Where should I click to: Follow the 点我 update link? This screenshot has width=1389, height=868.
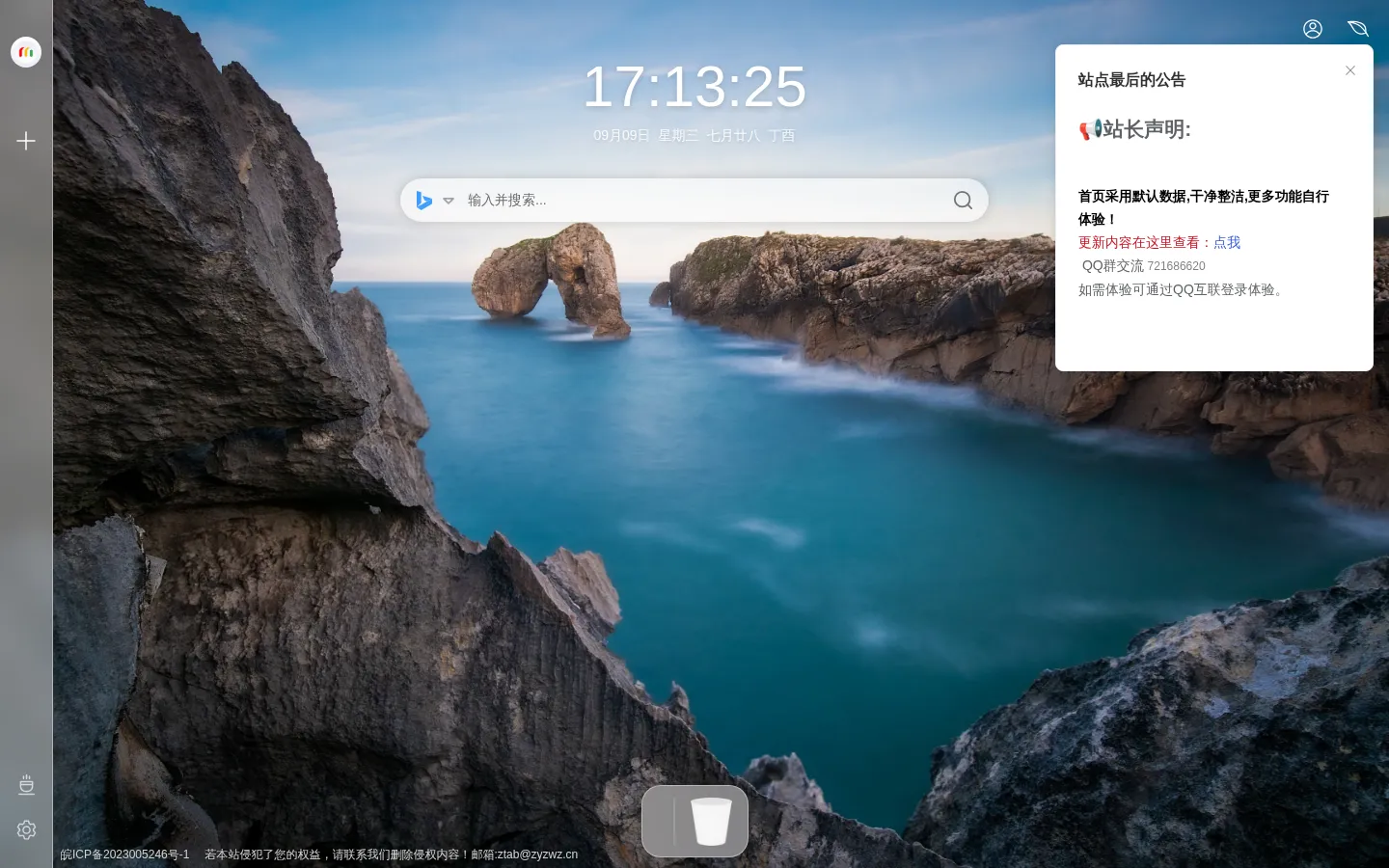coord(1227,243)
